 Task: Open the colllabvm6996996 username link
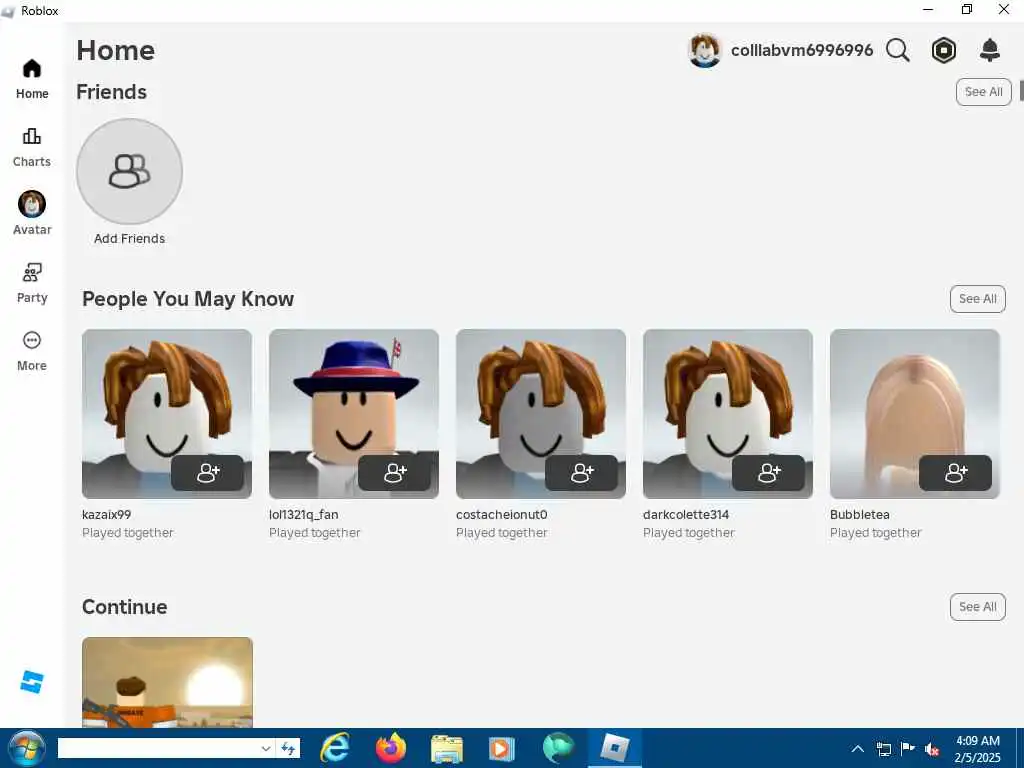tap(802, 50)
